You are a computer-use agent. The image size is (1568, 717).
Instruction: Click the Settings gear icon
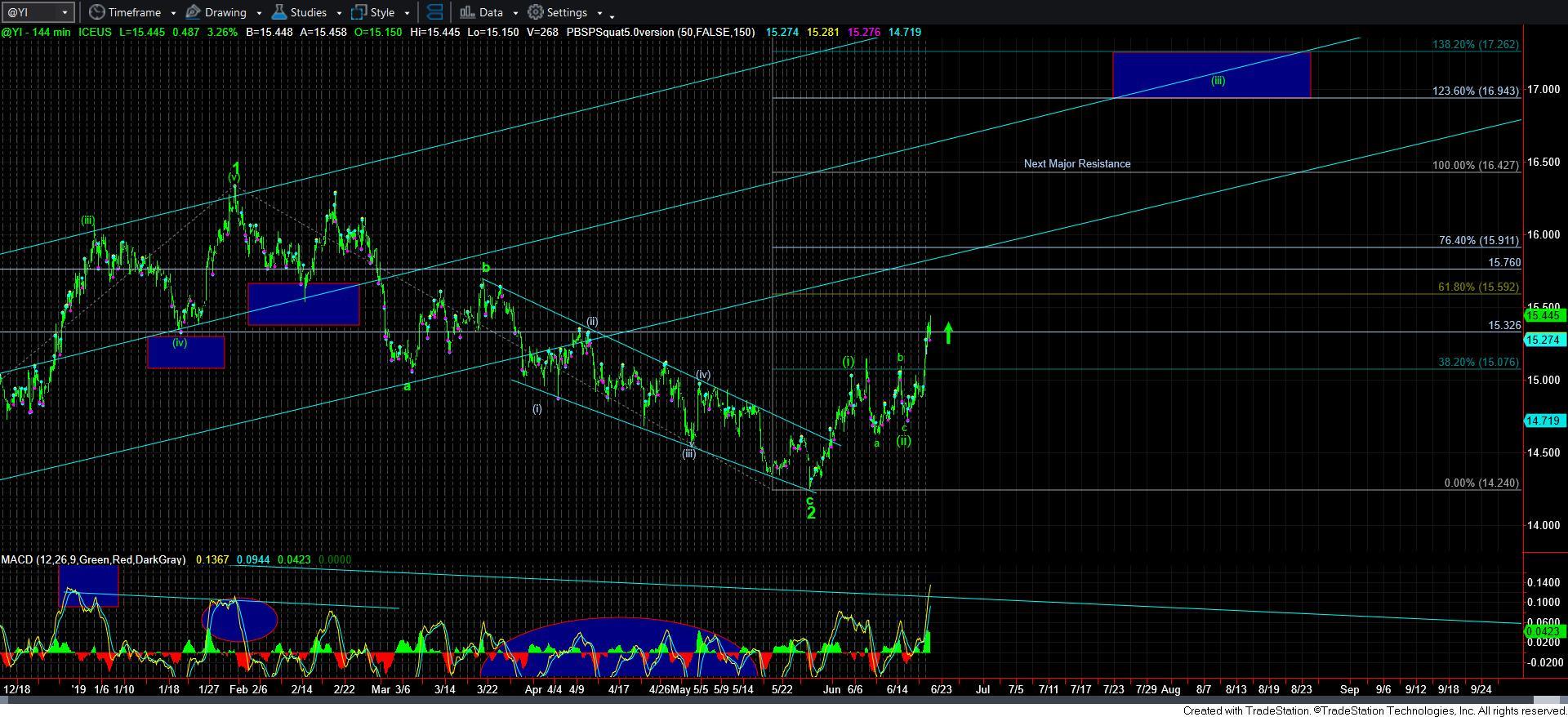536,12
